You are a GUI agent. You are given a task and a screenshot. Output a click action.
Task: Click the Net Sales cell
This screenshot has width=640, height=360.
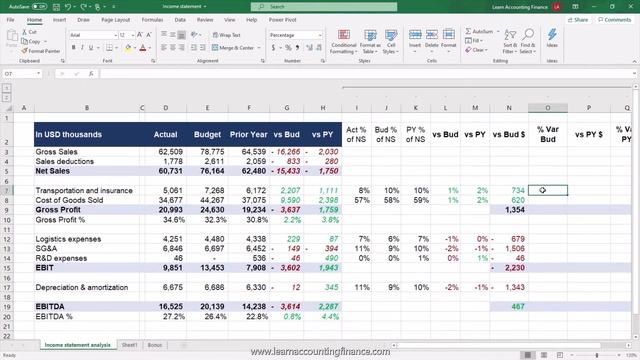point(87,171)
